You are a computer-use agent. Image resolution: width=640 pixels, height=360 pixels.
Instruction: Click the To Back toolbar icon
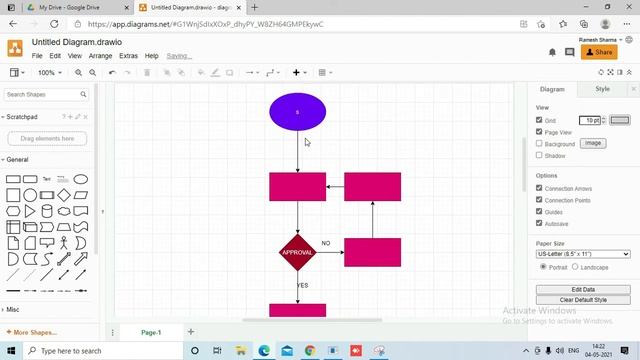click(x=181, y=73)
